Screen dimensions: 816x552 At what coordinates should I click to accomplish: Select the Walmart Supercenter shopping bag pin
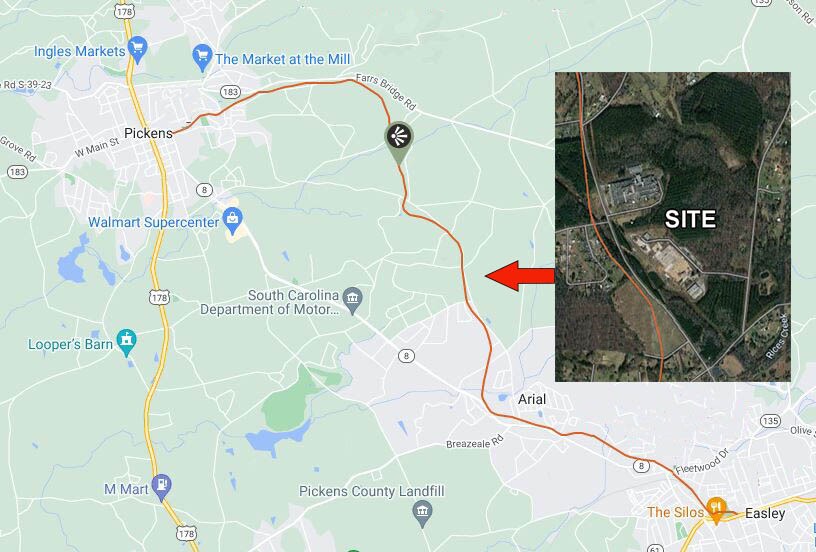pos(233,221)
